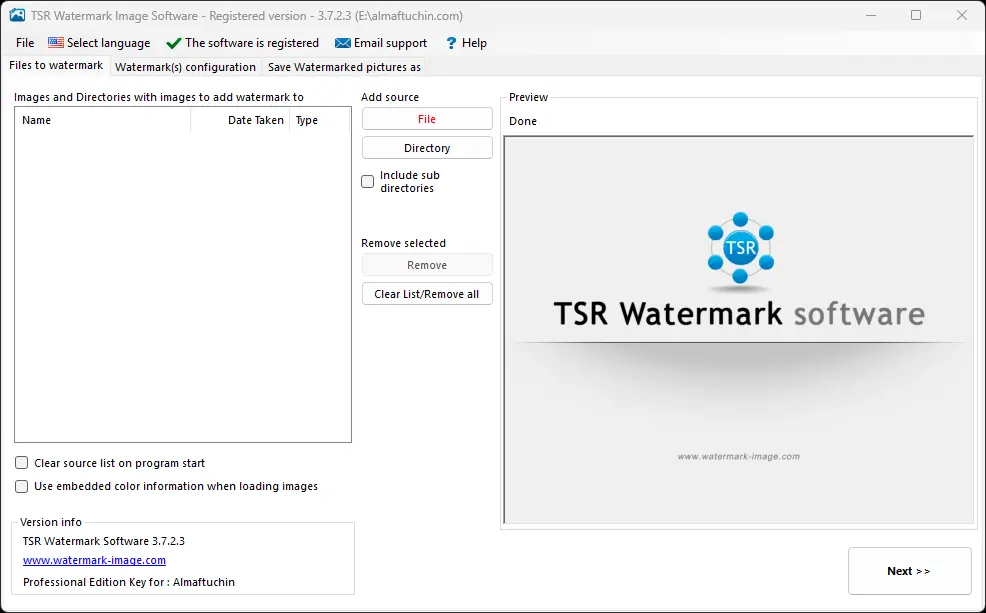
Task: Open Save Watermarked pictures as tab
Action: click(x=344, y=67)
